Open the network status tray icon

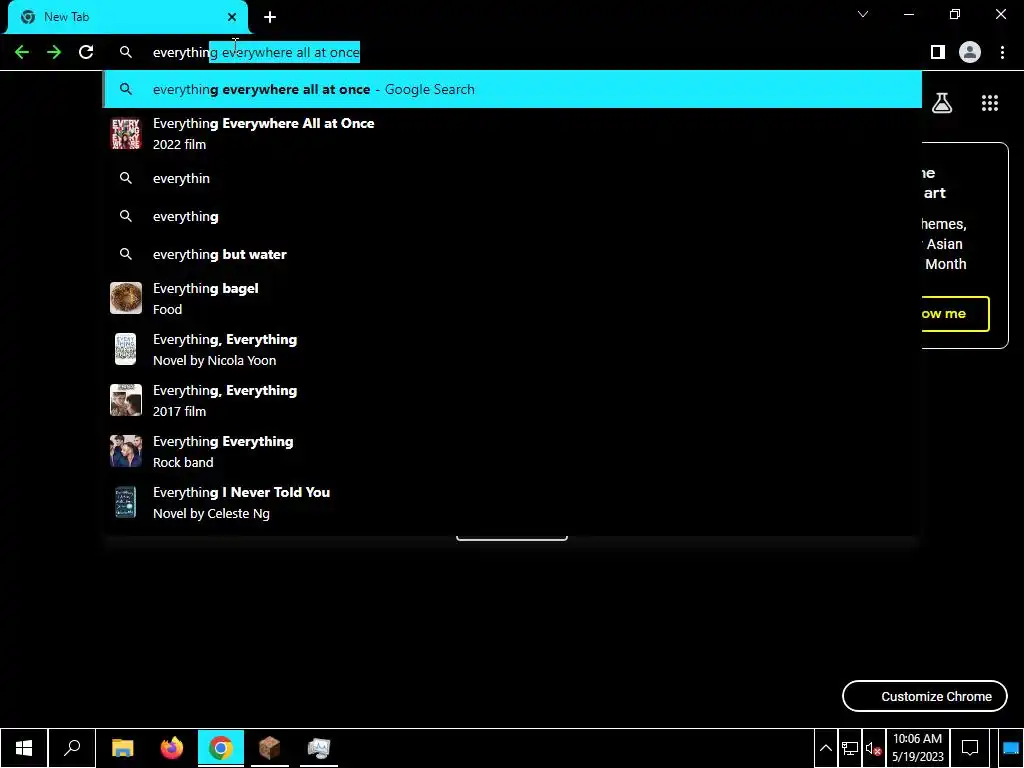[x=850, y=748]
